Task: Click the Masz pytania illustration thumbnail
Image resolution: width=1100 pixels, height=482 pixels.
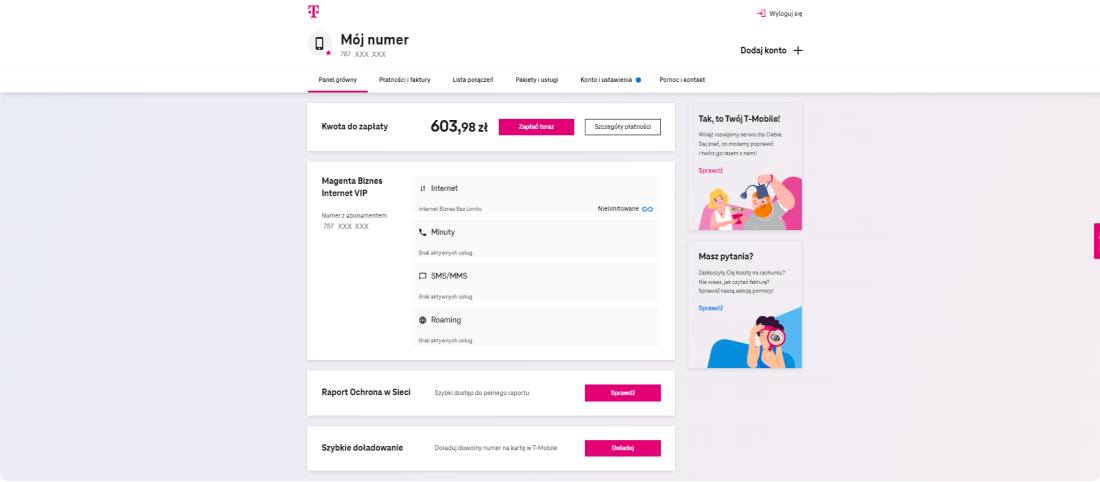Action: (755, 340)
